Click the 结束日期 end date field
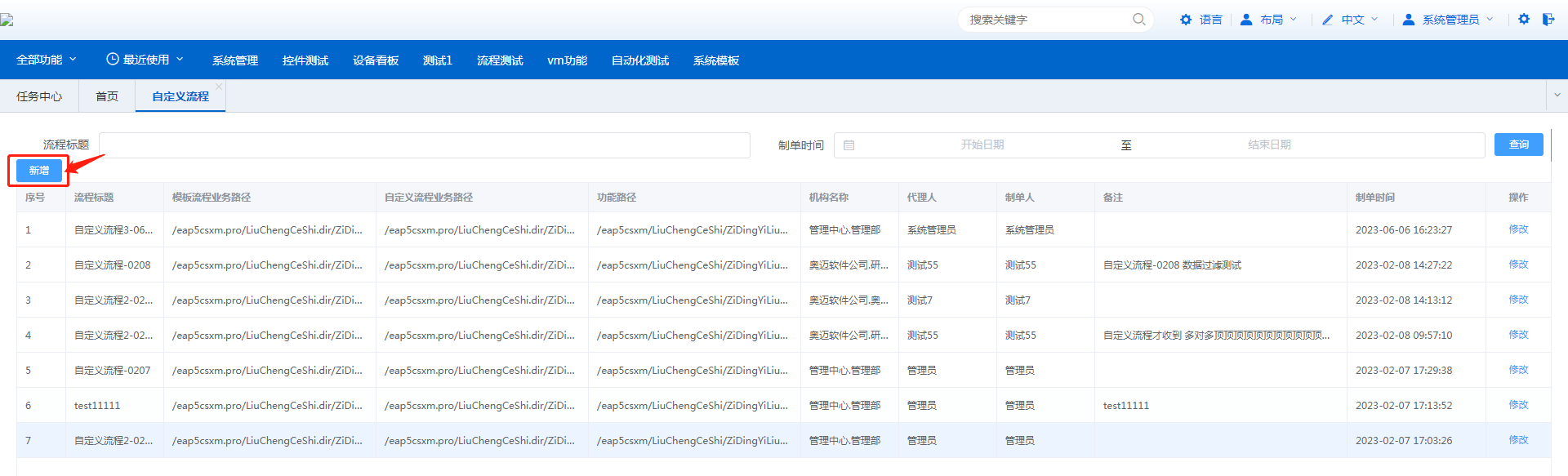 [1269, 145]
